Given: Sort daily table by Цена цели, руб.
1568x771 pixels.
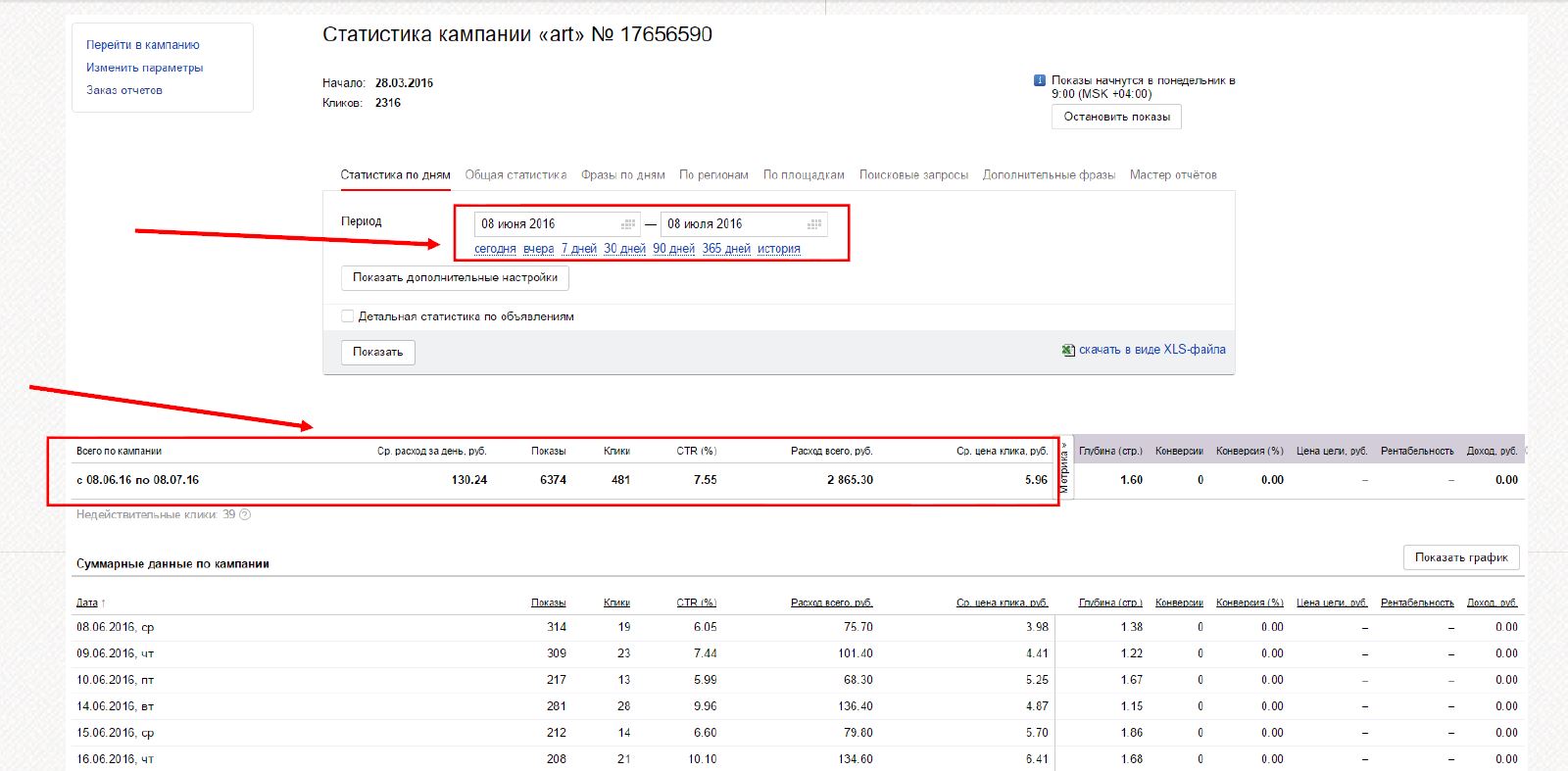Looking at the screenshot, I should [1332, 603].
